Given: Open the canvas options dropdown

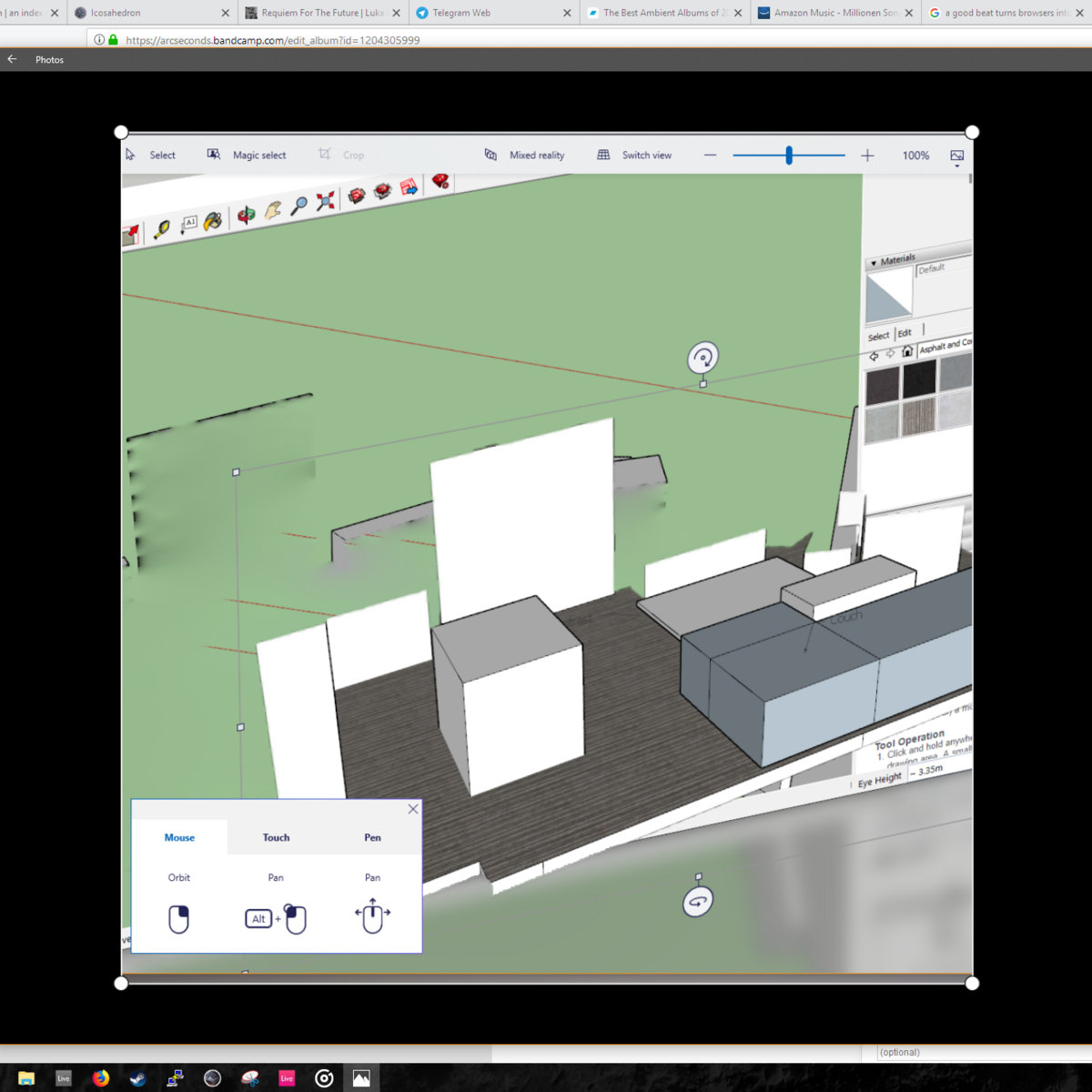Looking at the screenshot, I should click(x=957, y=157).
